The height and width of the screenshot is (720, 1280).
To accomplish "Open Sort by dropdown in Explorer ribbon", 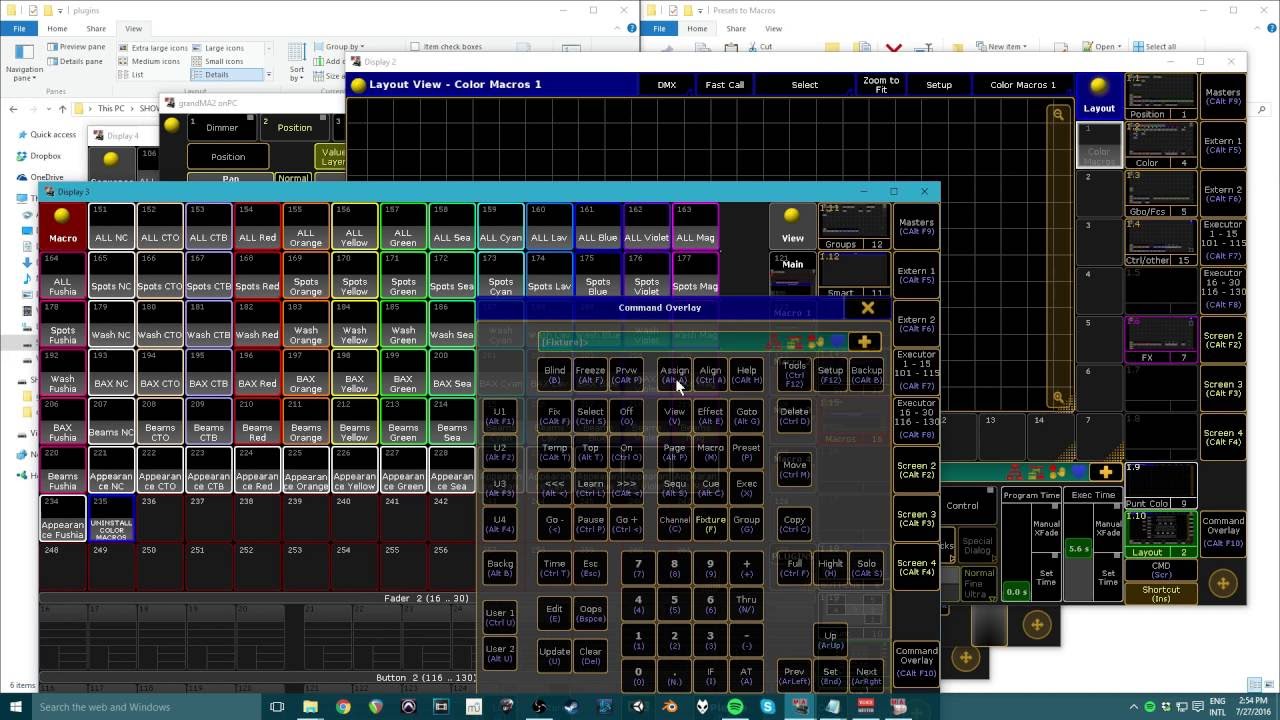I will click(297, 61).
